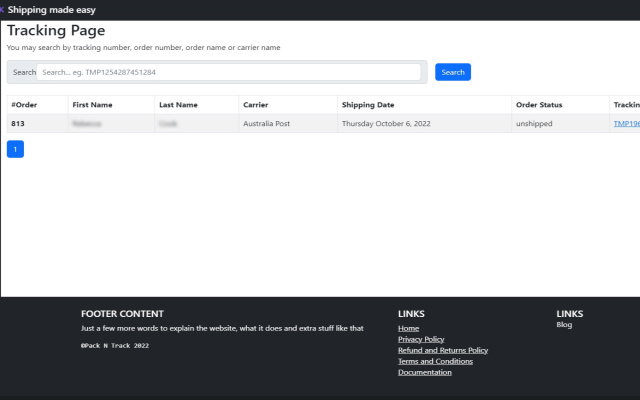Click the Australia Post carrier cell
This screenshot has height=400, width=640.
pos(272,124)
